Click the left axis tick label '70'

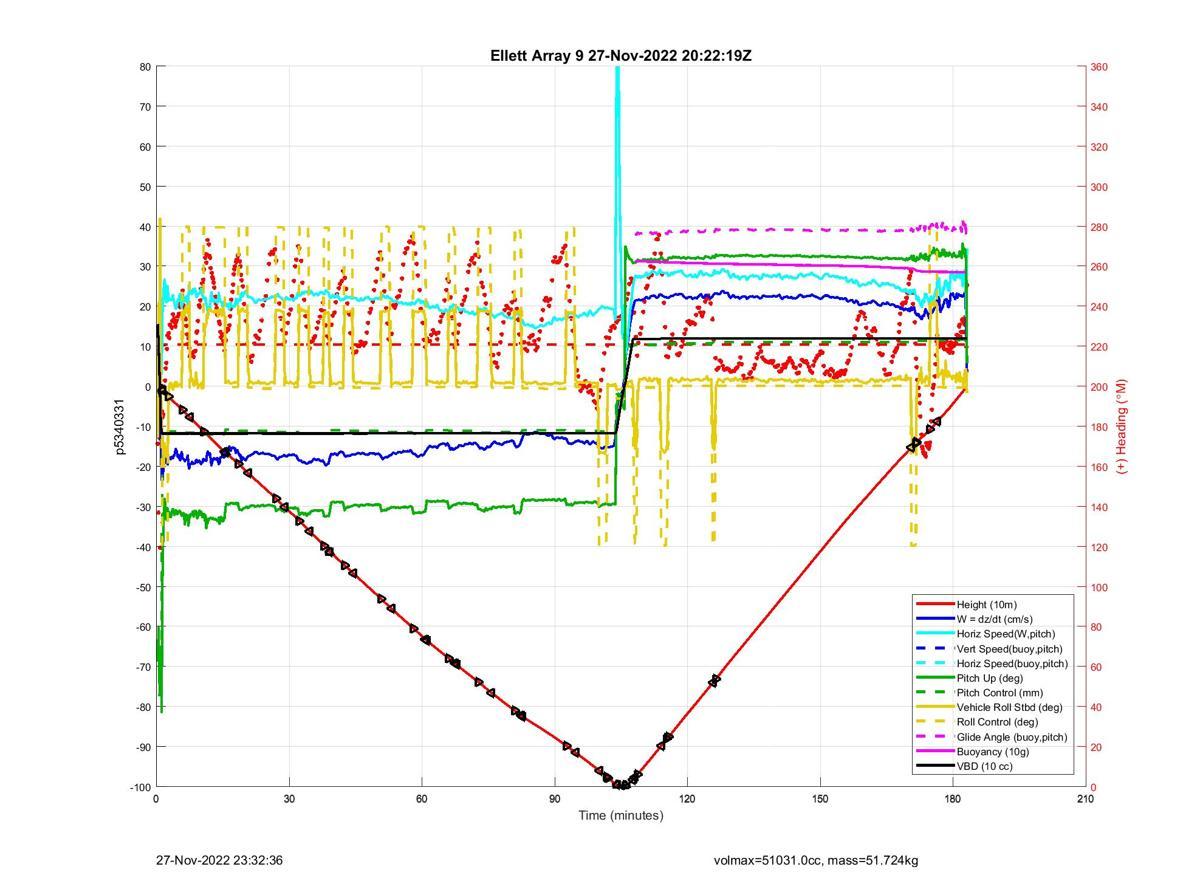click(144, 107)
